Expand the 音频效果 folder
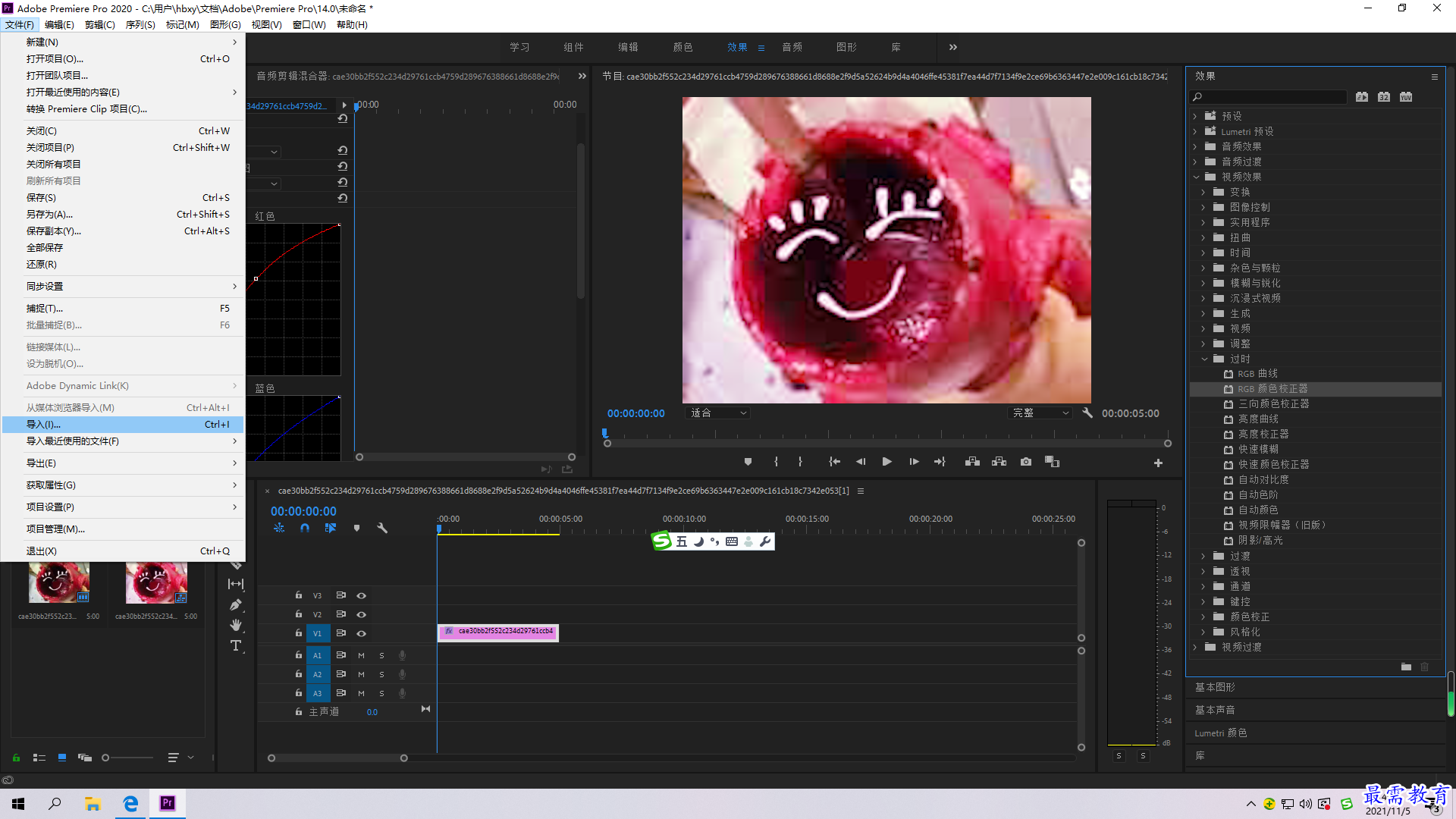 pyautogui.click(x=1195, y=146)
